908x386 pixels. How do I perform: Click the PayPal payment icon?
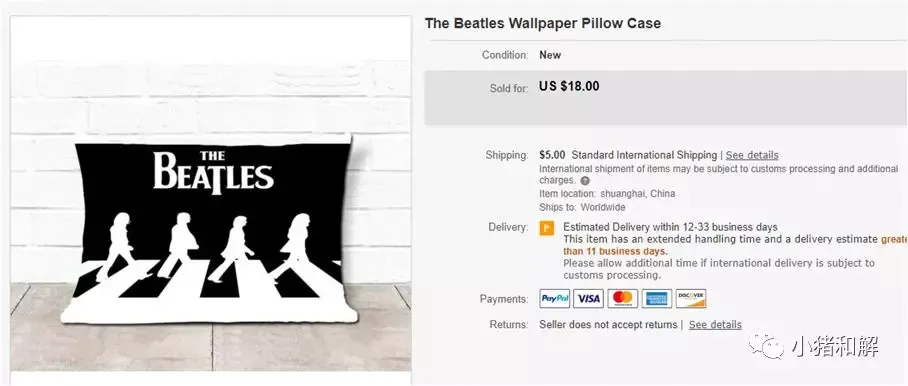(x=555, y=299)
